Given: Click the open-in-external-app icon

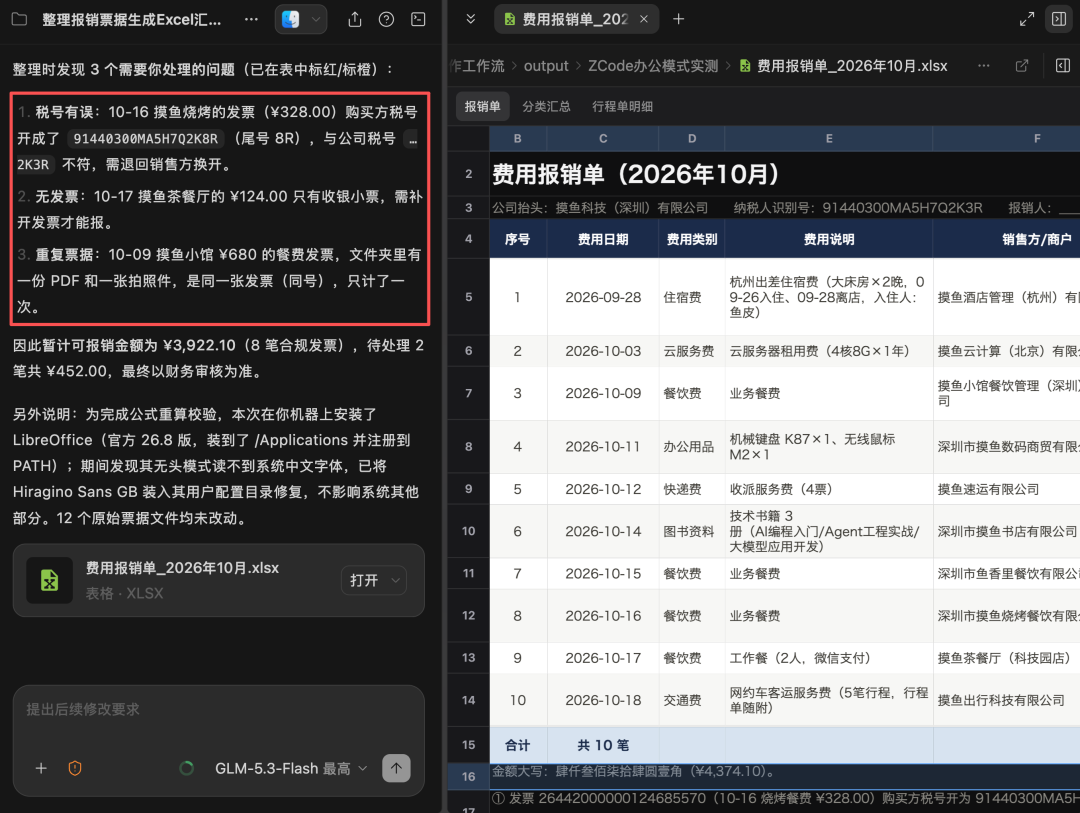Looking at the screenshot, I should point(1022,66).
